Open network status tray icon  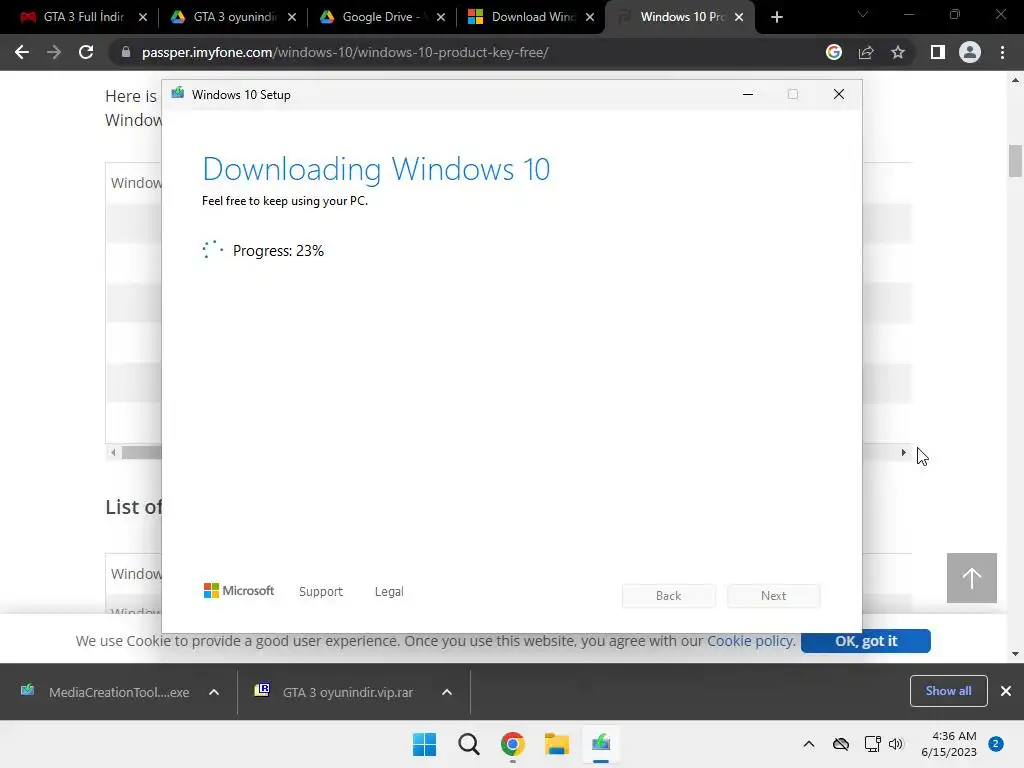coord(872,744)
